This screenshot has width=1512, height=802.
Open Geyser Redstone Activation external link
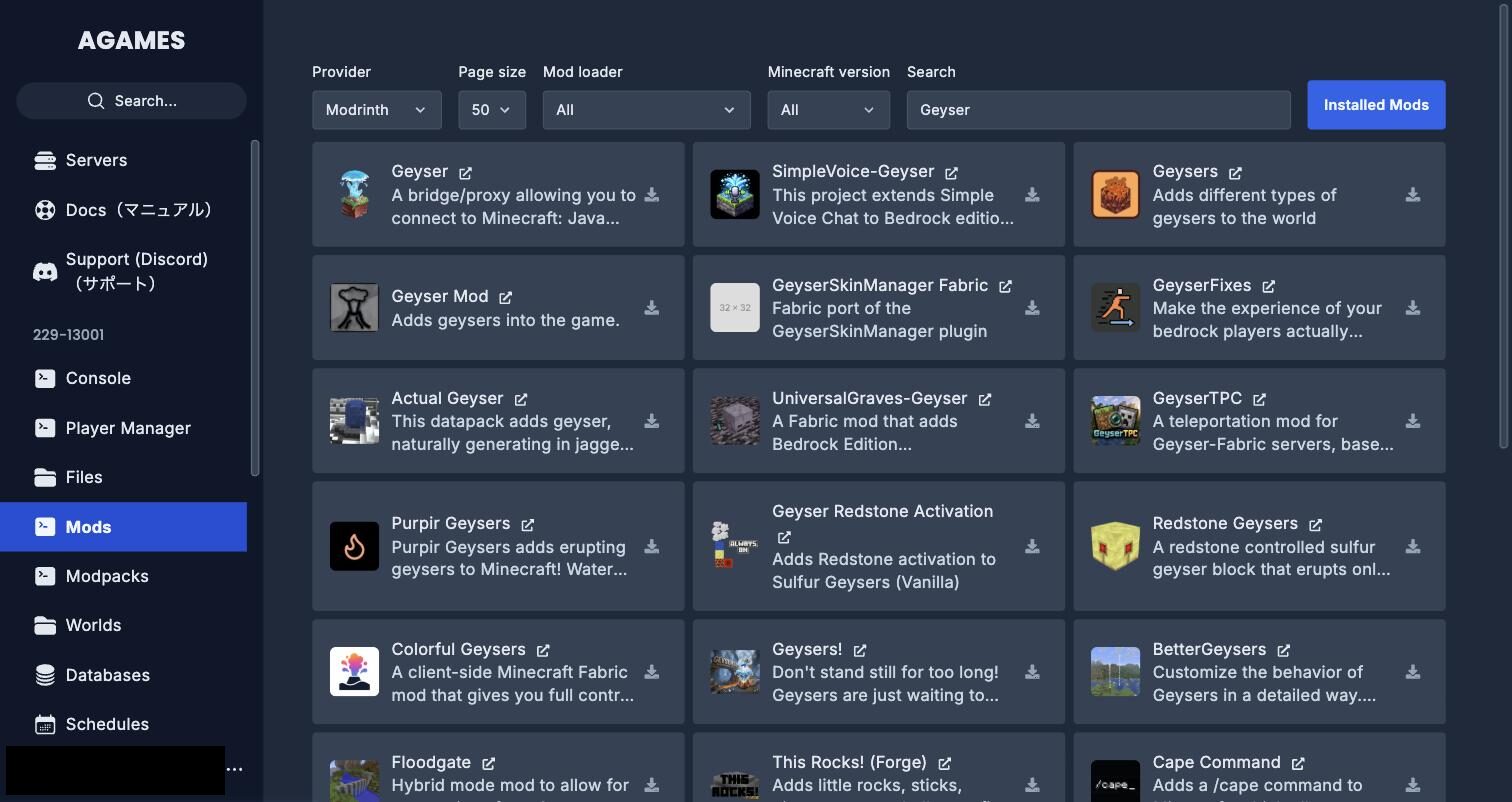click(784, 537)
